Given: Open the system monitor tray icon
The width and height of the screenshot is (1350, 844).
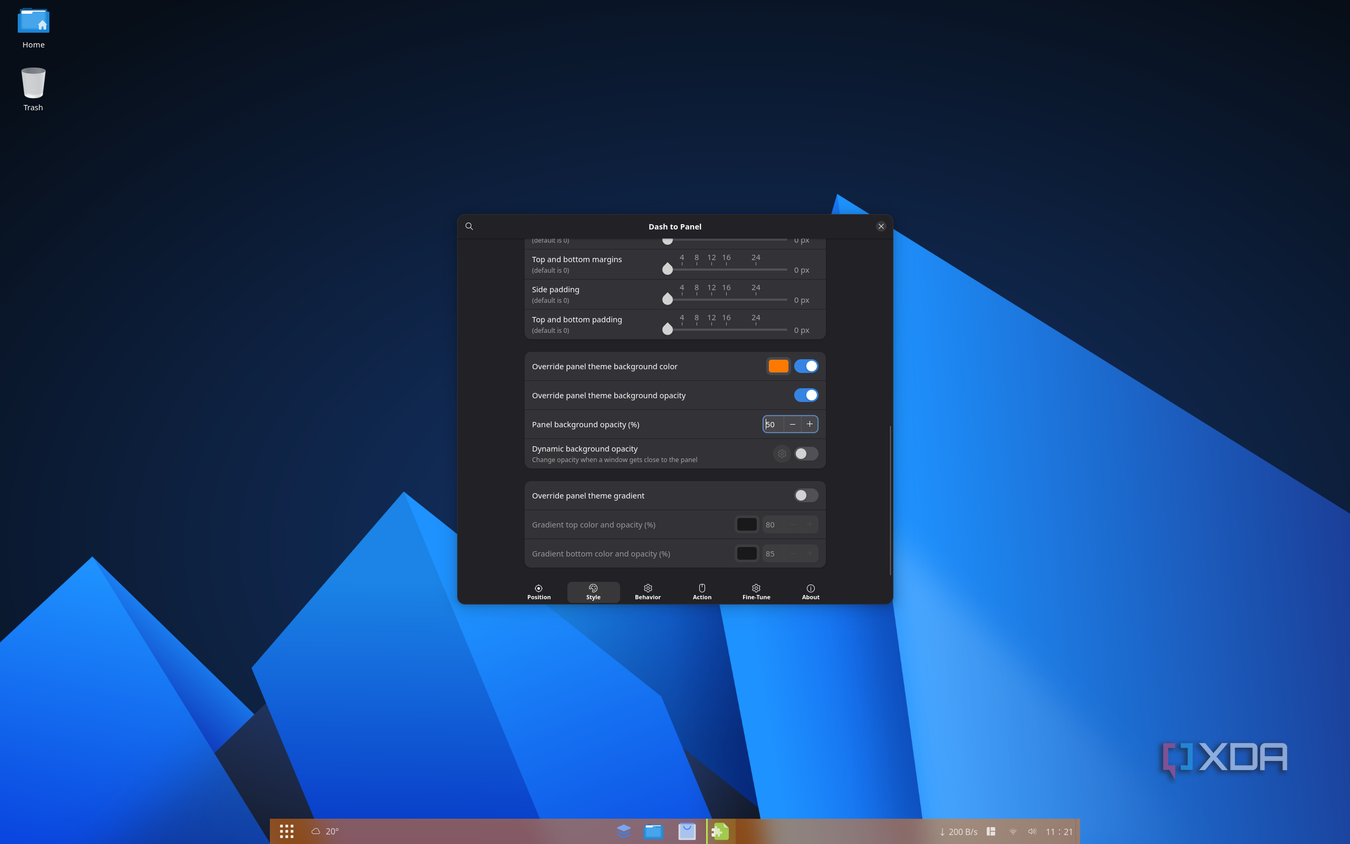Looking at the screenshot, I should [991, 831].
